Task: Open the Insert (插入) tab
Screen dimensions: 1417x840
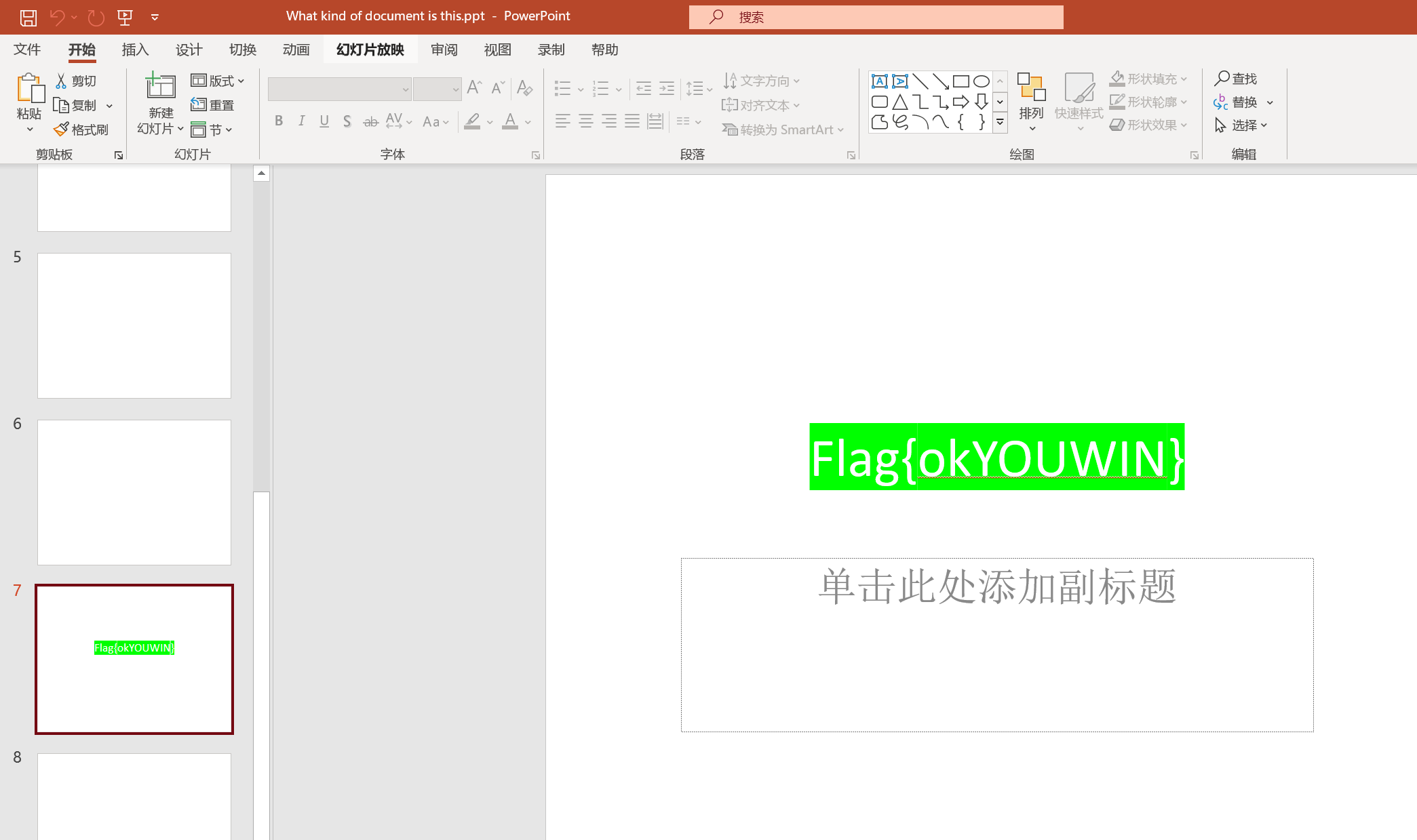Action: 135,49
